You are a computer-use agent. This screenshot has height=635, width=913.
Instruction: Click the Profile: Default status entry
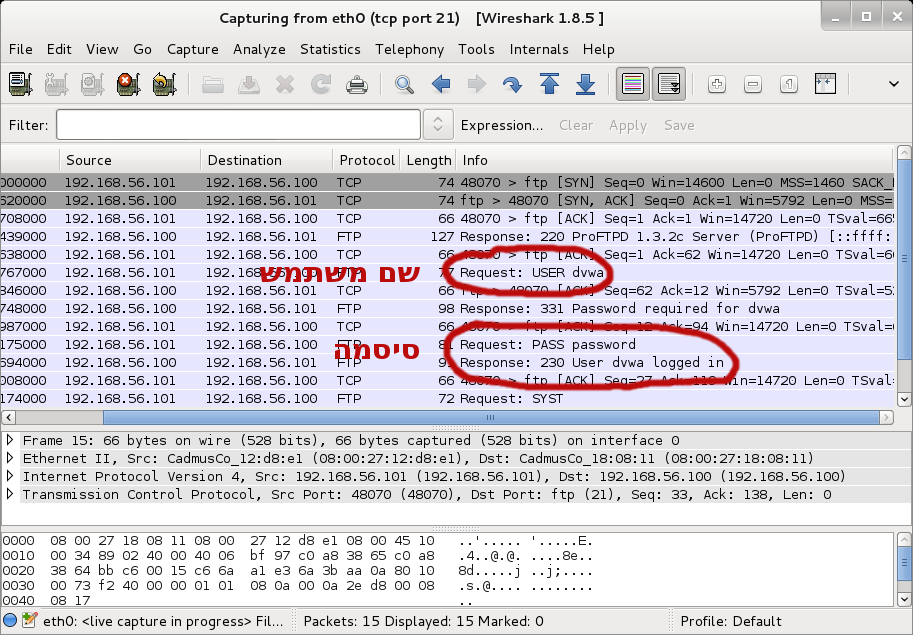(731, 621)
